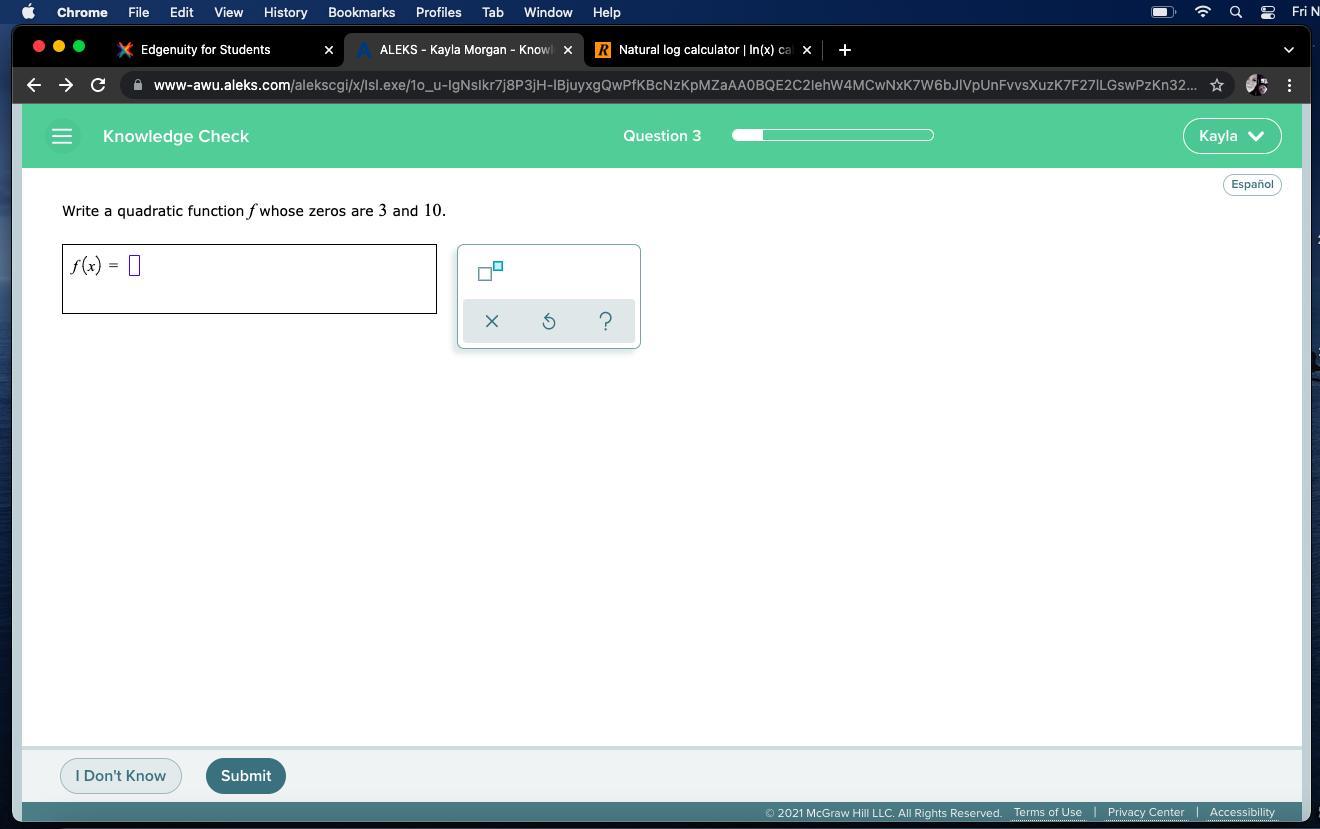Switch to the Edgenuity for Students tab
1320x829 pixels.
point(205,50)
